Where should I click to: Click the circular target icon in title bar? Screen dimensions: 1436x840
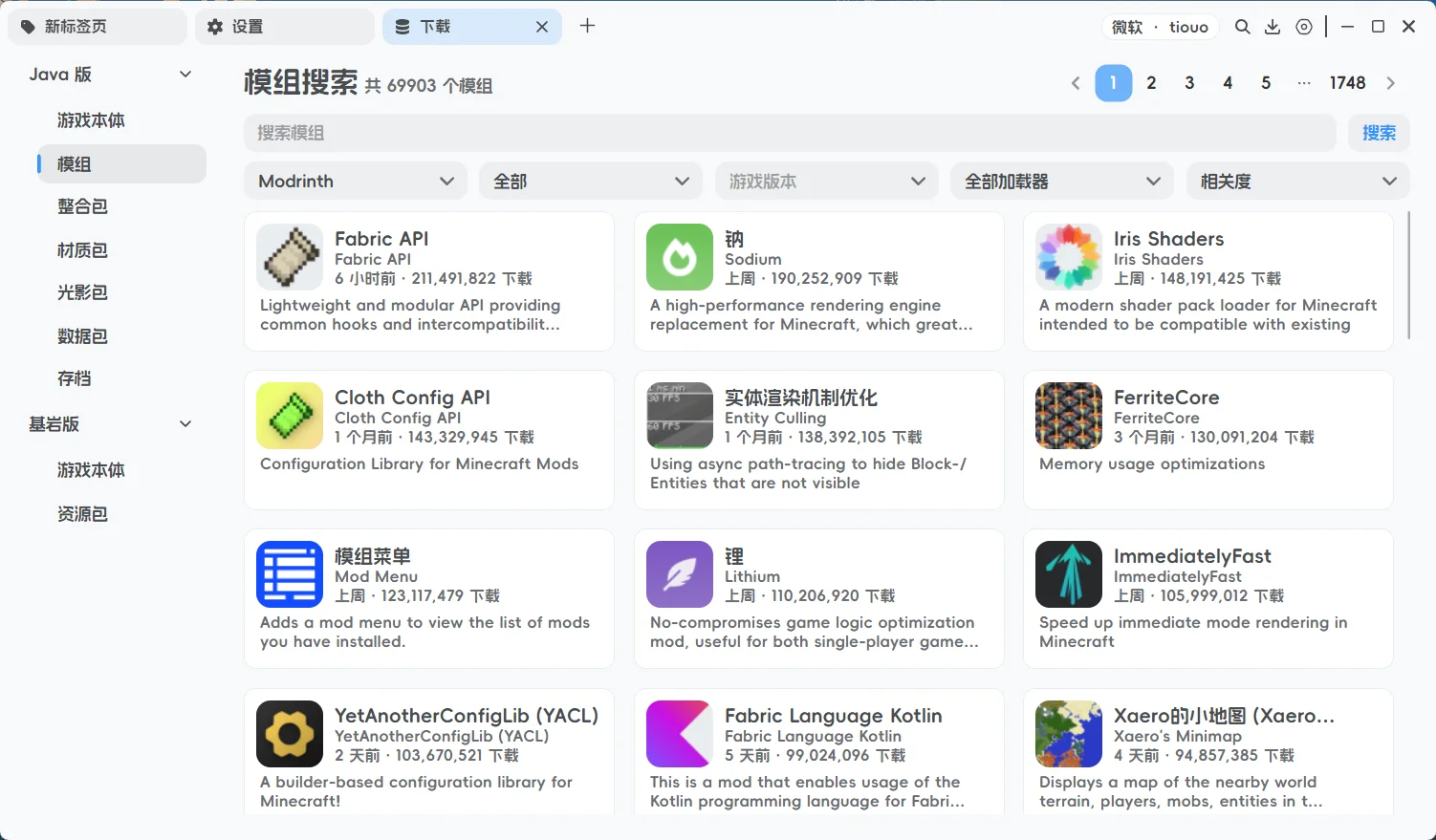point(1304,27)
